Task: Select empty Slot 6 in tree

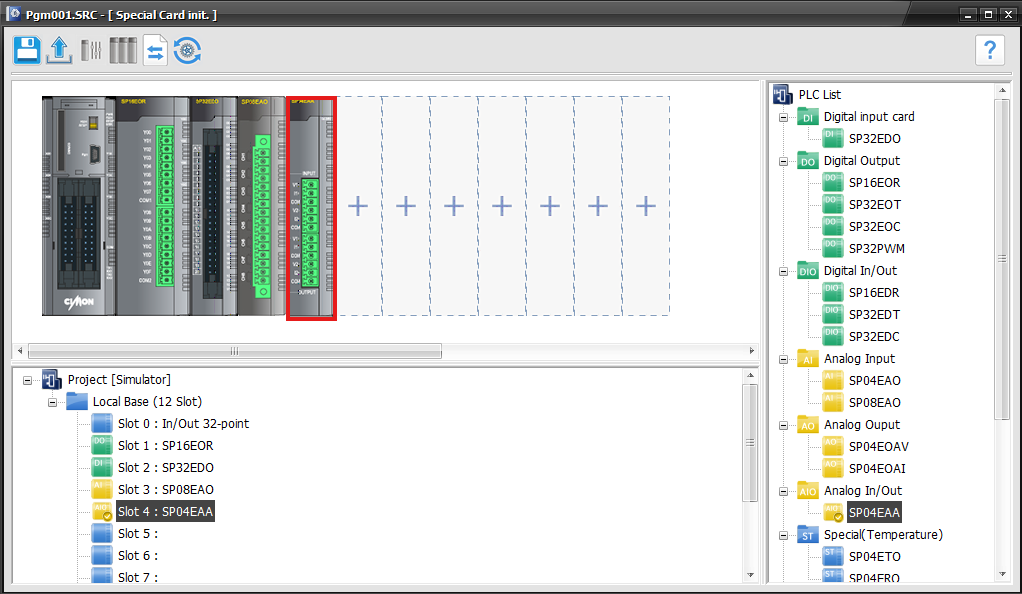Action: (138, 556)
